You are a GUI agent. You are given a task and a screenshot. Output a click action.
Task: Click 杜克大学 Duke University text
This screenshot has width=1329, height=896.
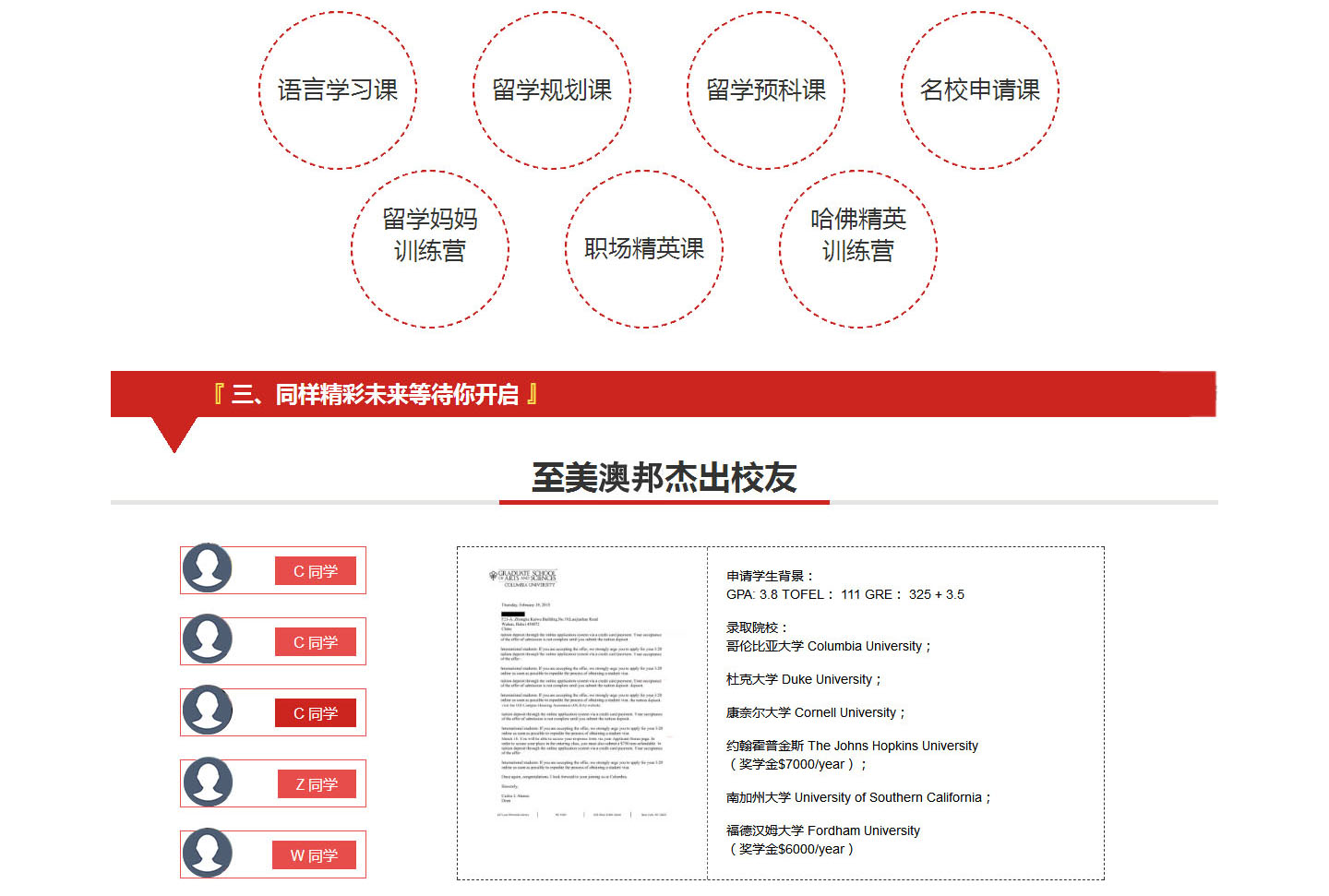pos(804,679)
